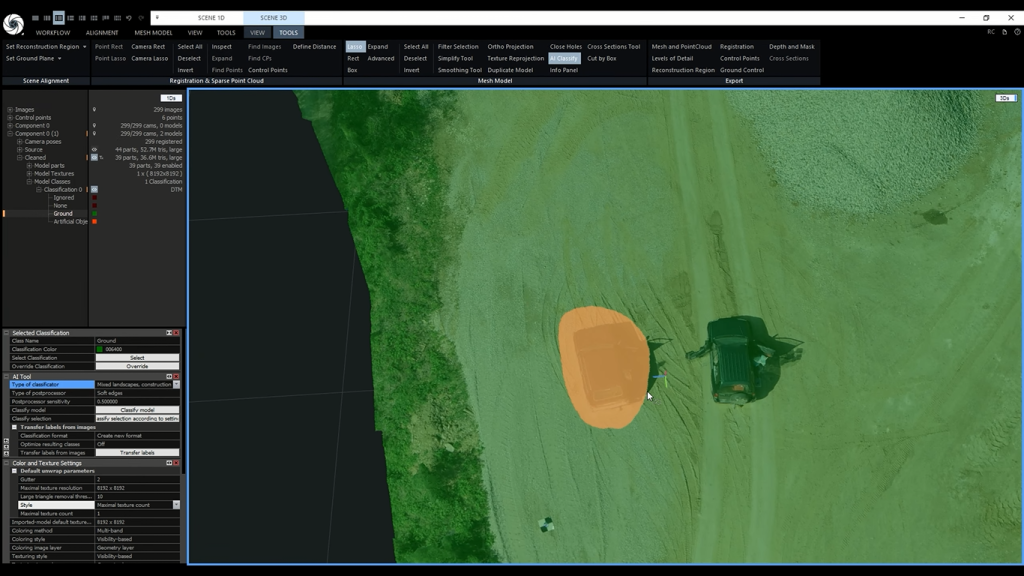Toggle the Source model eye icon
Viewport: 1024px width, 576px height.
click(x=94, y=149)
